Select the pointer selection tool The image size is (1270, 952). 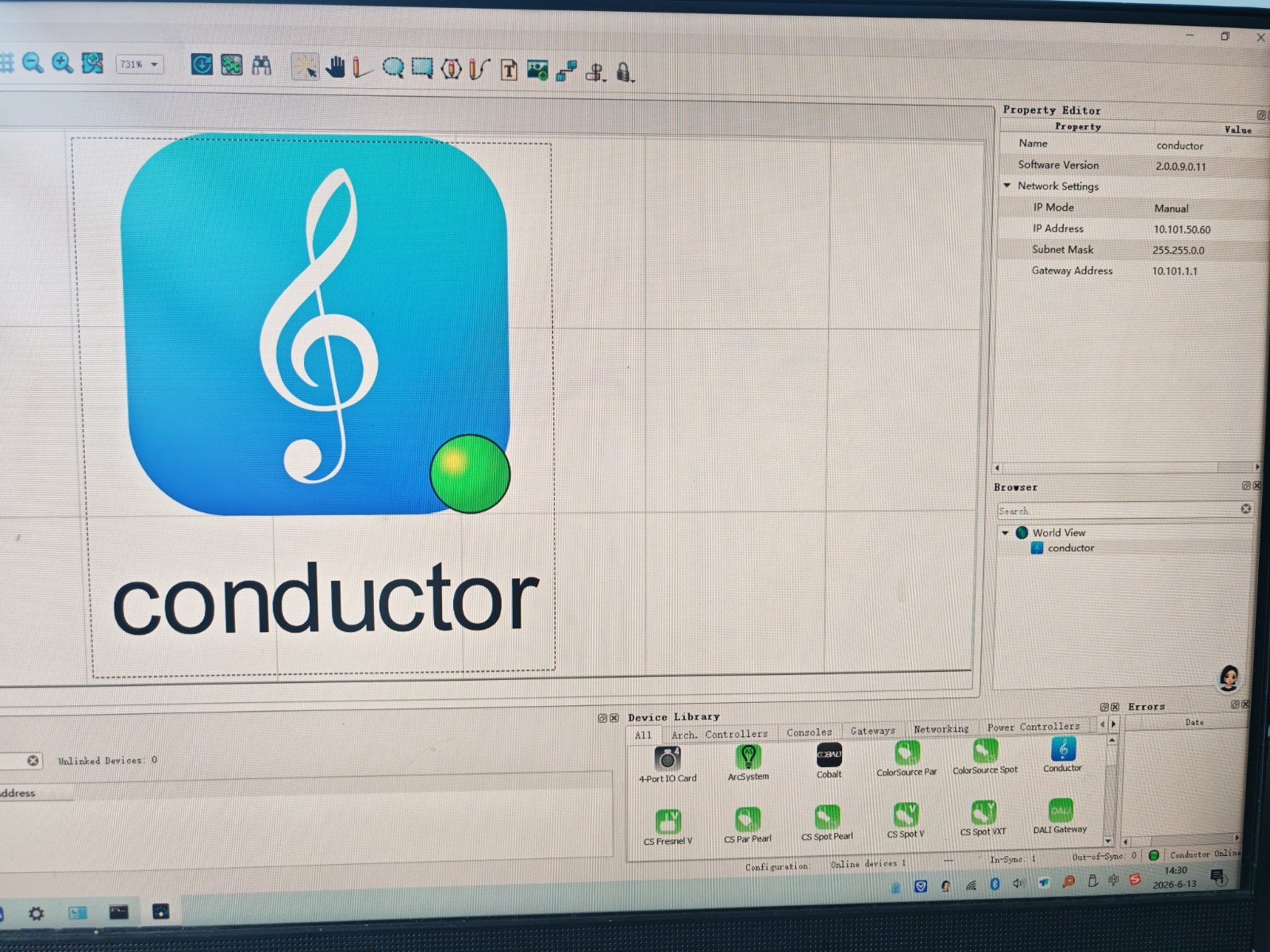pos(305,67)
